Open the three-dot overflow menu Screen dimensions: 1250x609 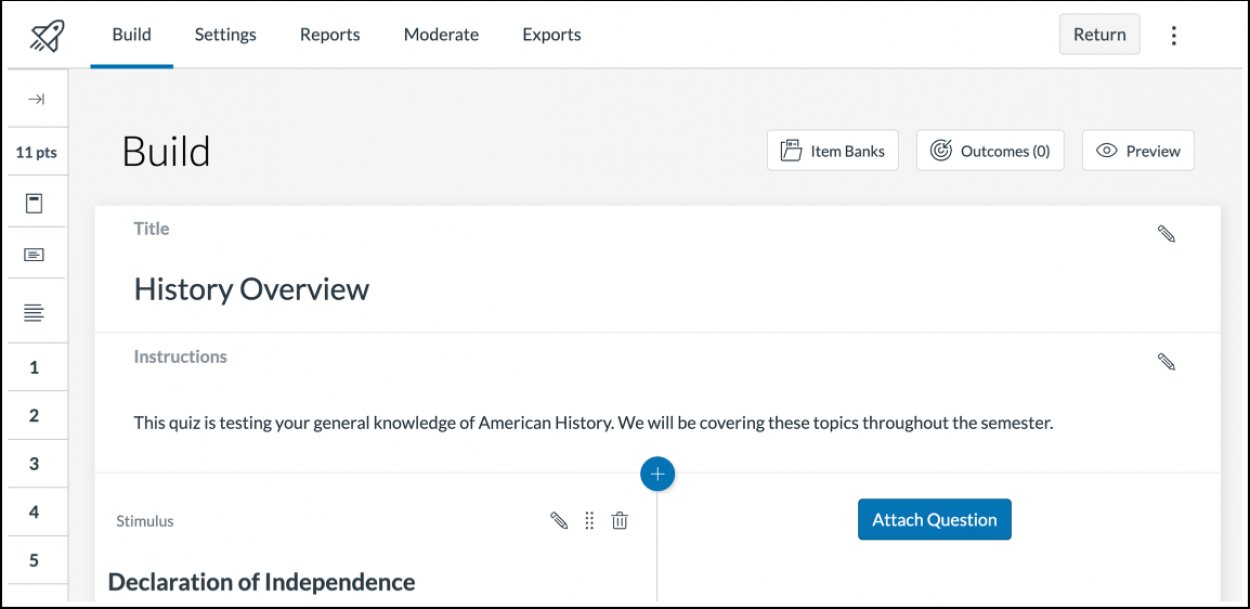click(x=1172, y=34)
